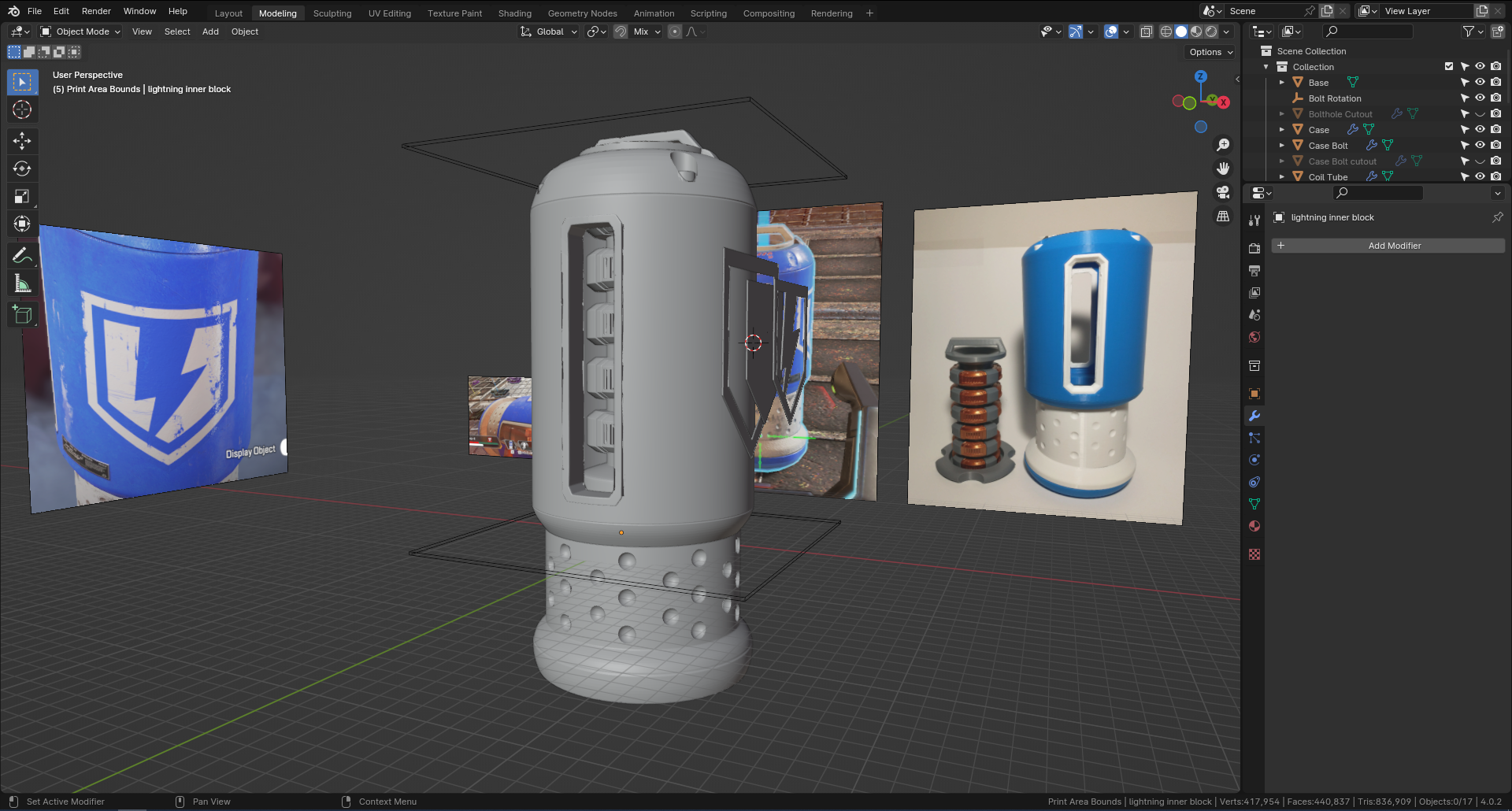Viewport: 1512px width, 811px height.
Task: Uncheck the Collection checkbox in the outliner
Action: coord(1448,66)
